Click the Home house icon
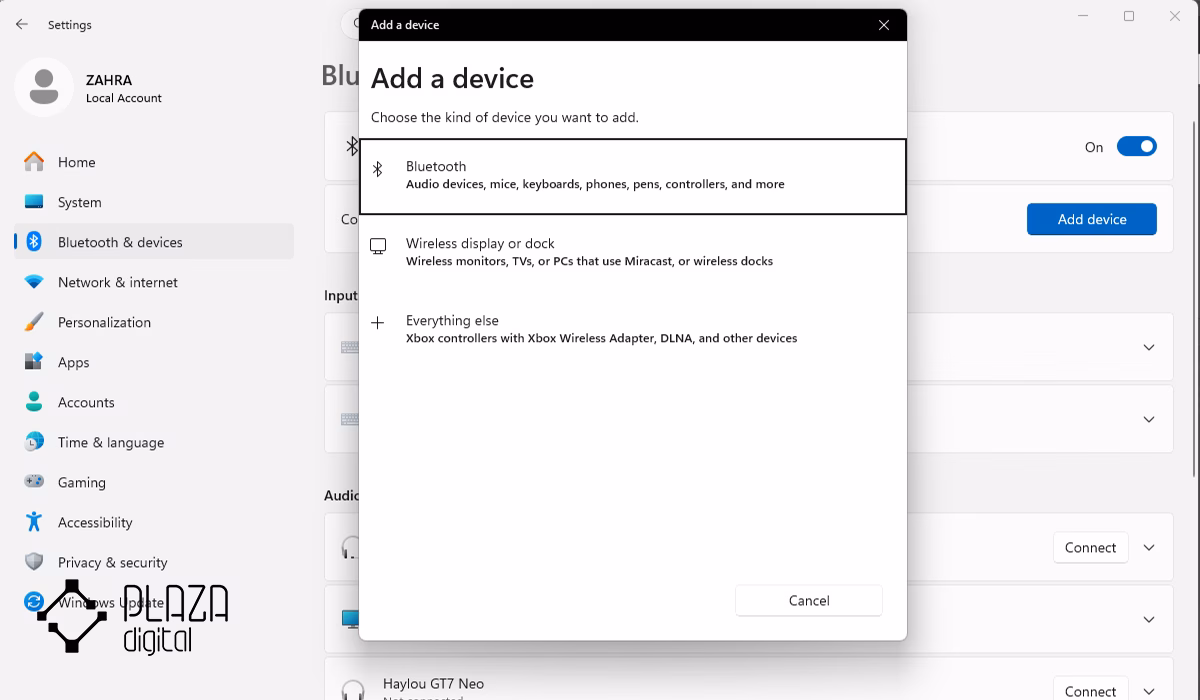The image size is (1200, 700). [34, 161]
